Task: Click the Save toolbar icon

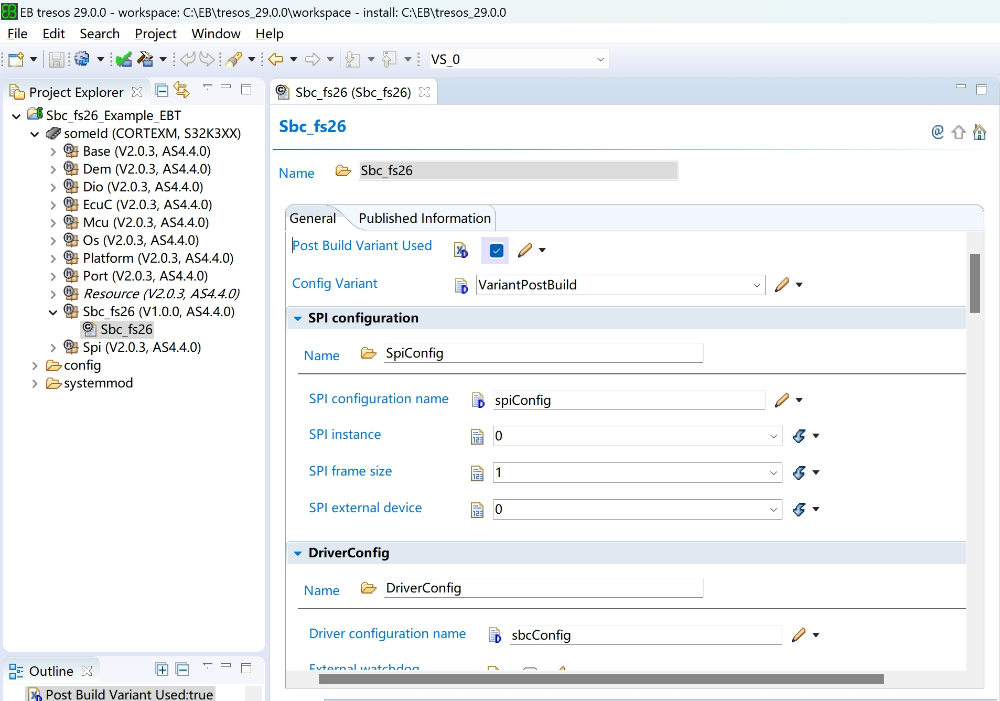Action: coord(57,60)
